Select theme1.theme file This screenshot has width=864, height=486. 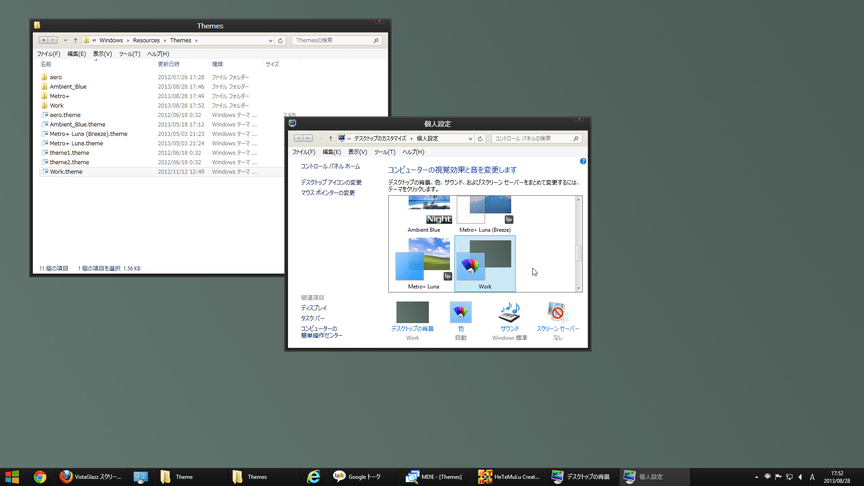pyautogui.click(x=69, y=153)
